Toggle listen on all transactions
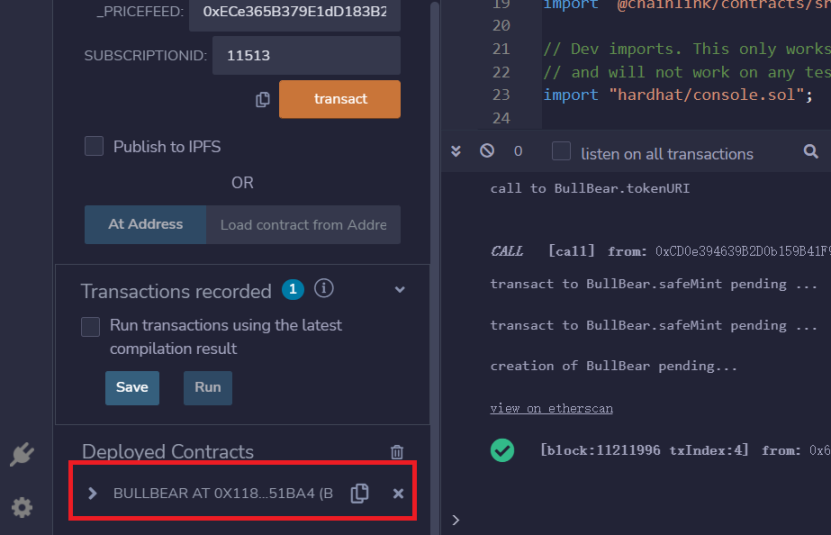 click(562, 151)
